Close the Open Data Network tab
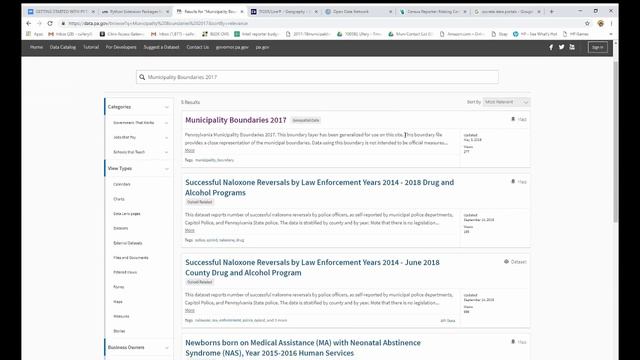The width and height of the screenshot is (640, 360). click(391, 12)
